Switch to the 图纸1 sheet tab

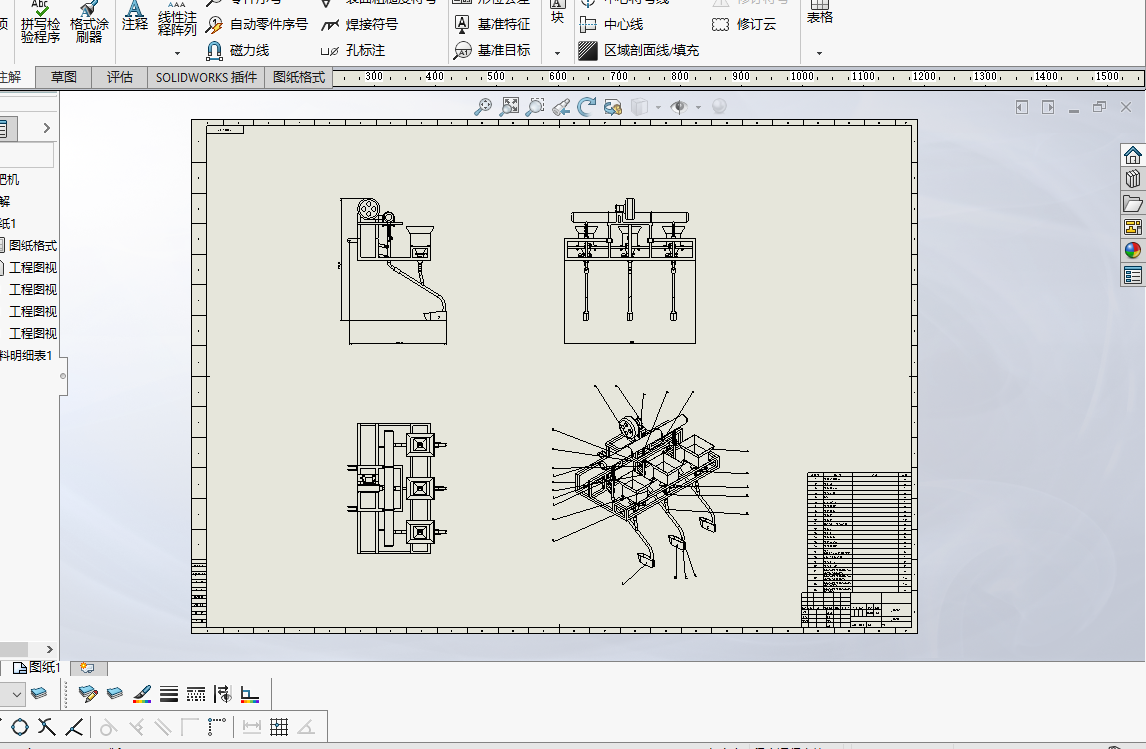[x=37, y=667]
